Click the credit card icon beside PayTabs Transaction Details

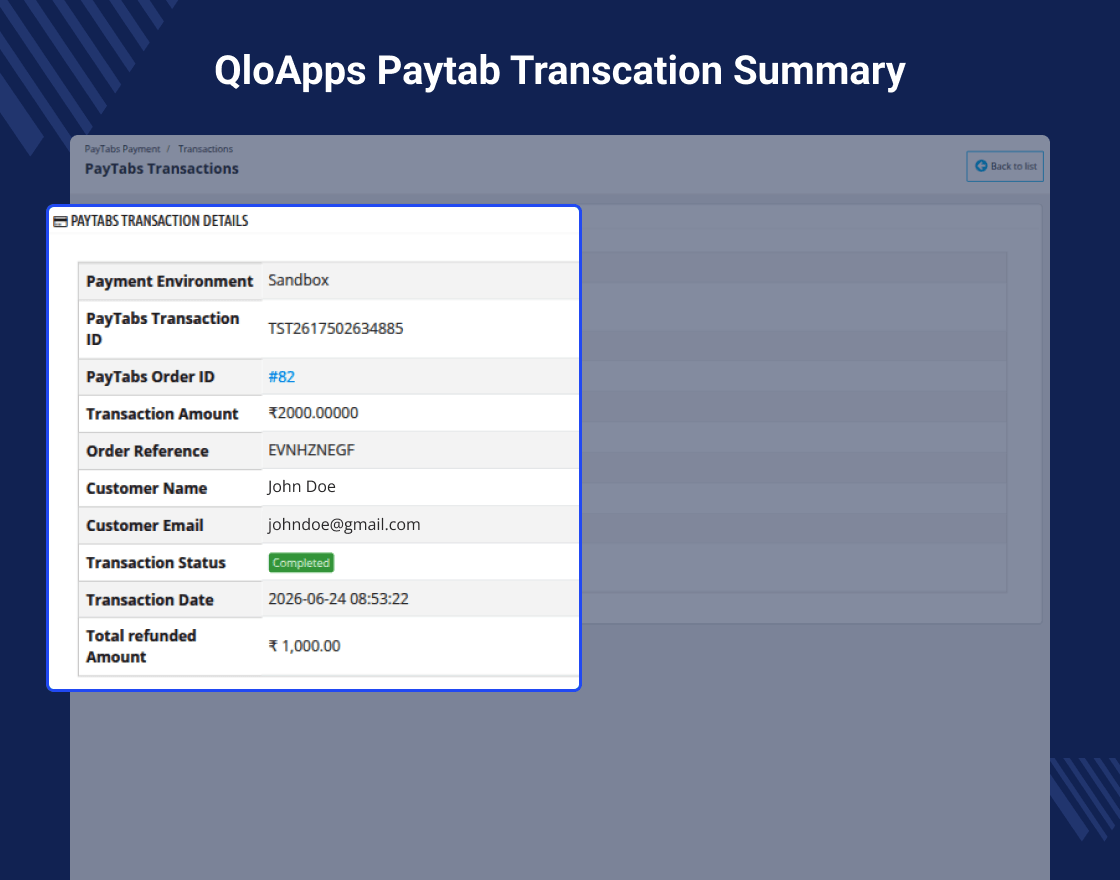click(61, 221)
